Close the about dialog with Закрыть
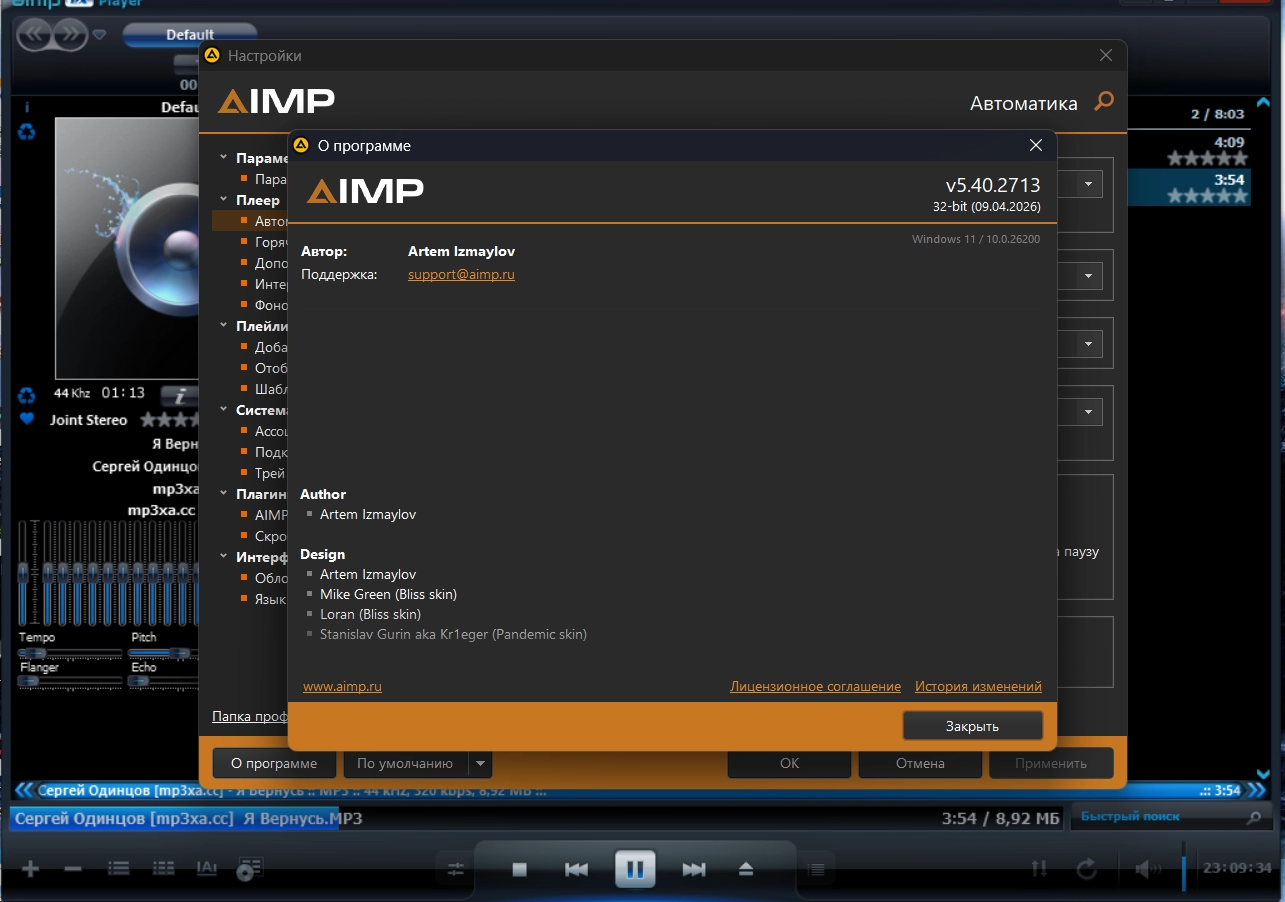This screenshot has height=902, width=1285. click(x=972, y=726)
